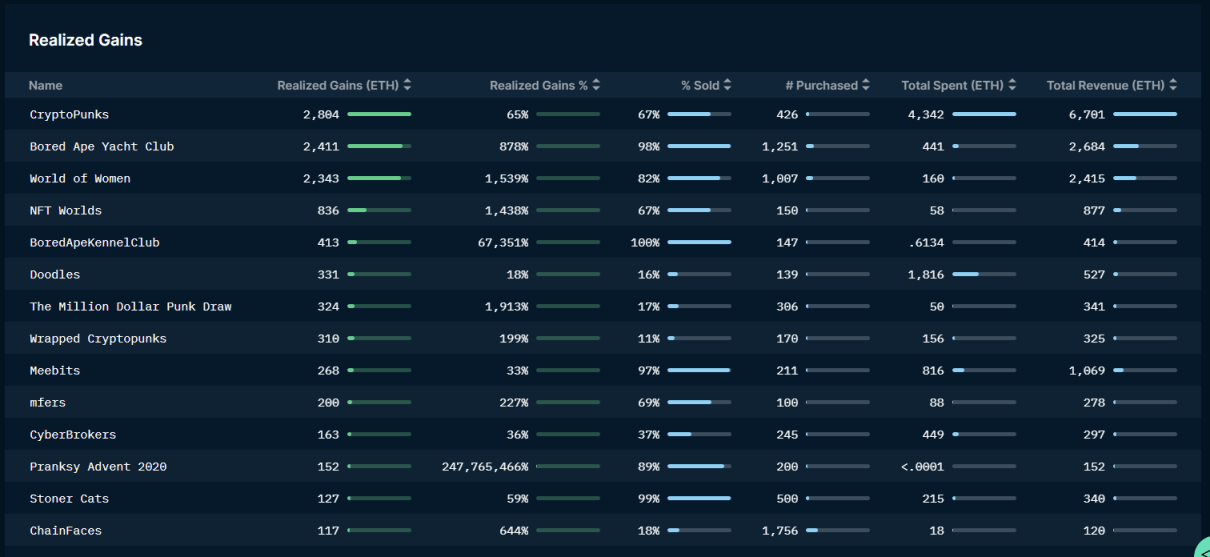
Task: Click the Realized Gains panel title
Action: point(85,41)
